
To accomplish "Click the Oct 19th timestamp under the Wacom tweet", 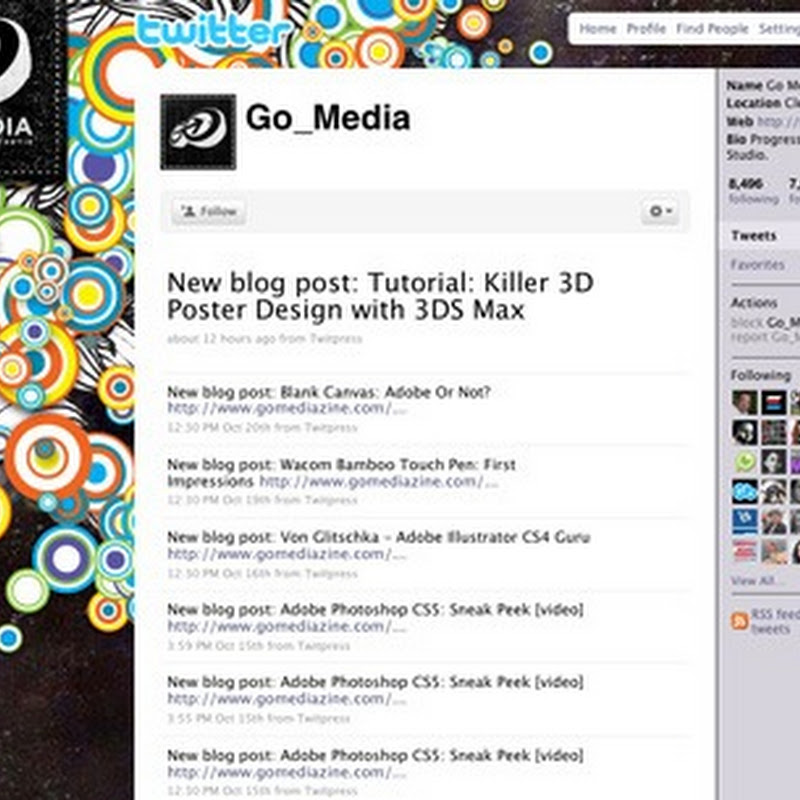I will [218, 500].
